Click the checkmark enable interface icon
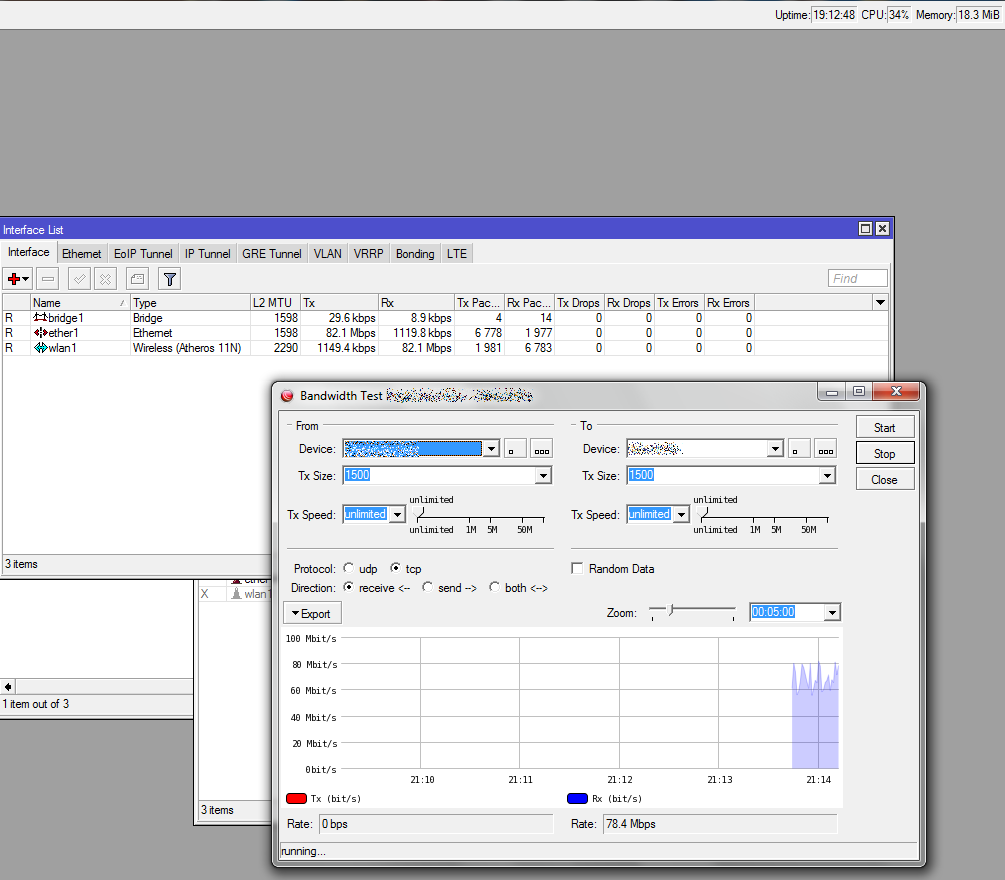Screen dimensions: 1005x880 pyautogui.click(x=79, y=279)
